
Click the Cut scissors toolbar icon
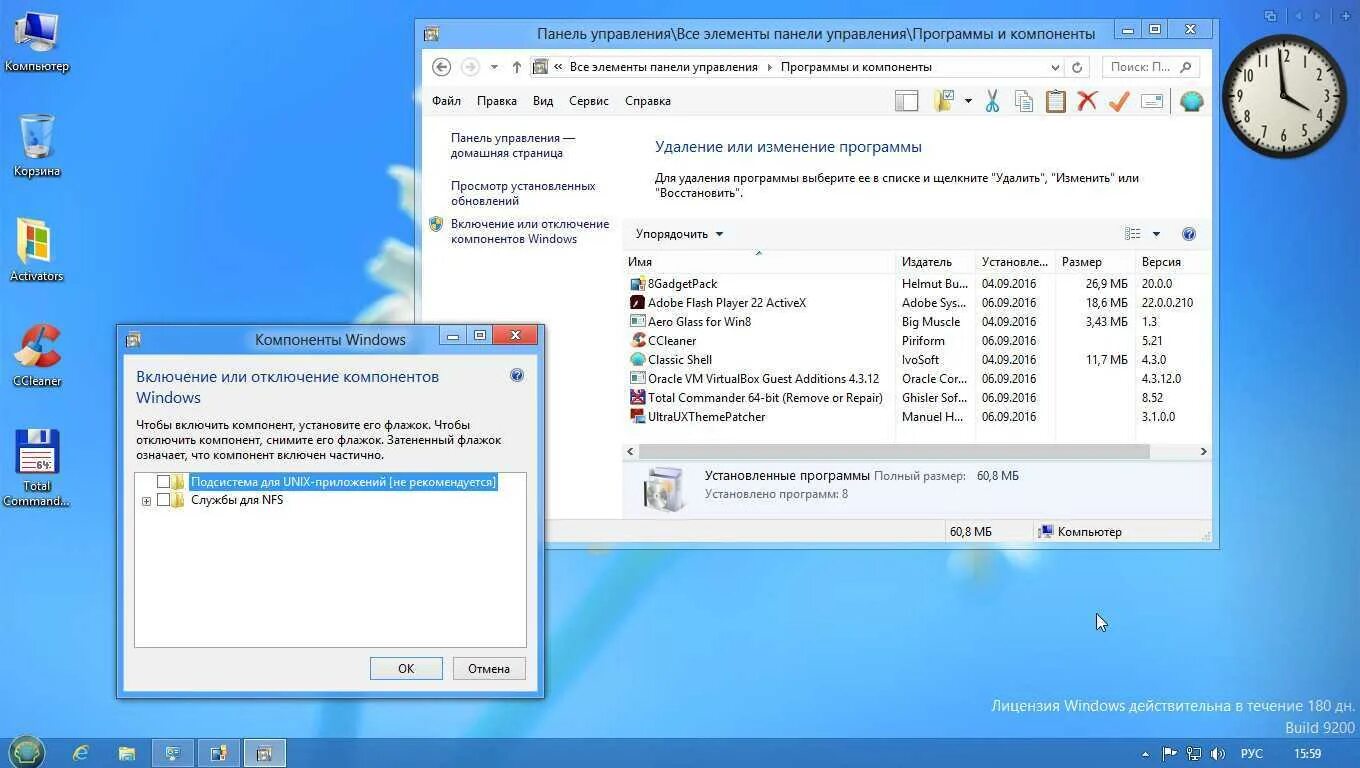point(992,101)
